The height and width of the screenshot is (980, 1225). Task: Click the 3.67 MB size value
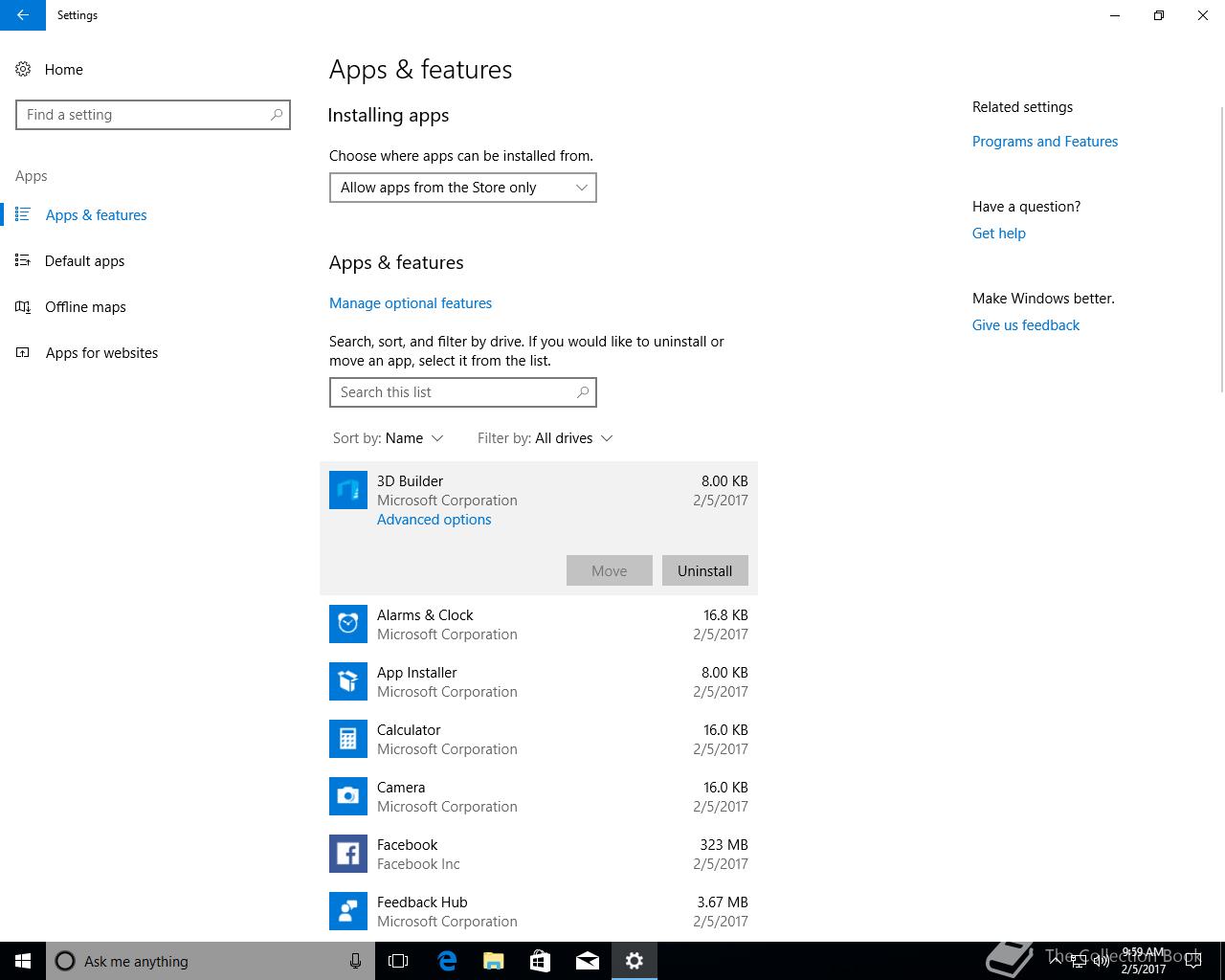[723, 902]
